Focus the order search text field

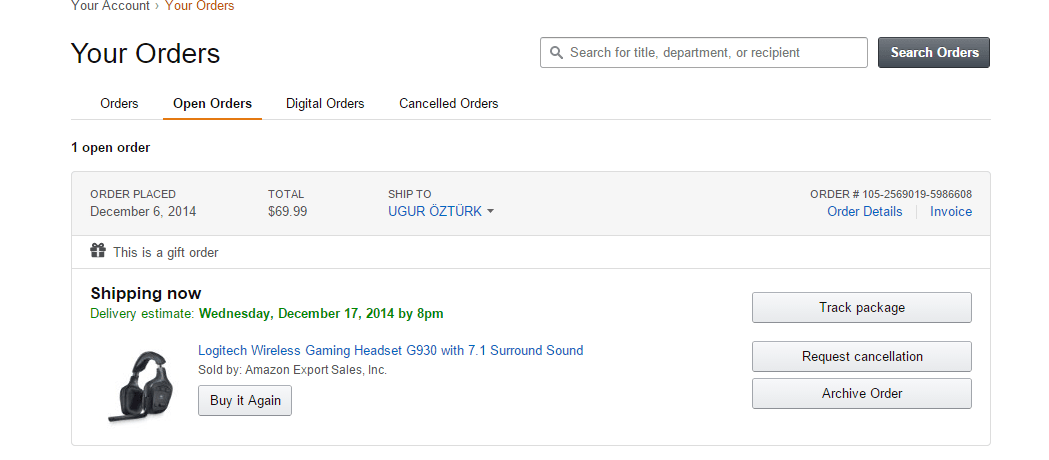710,53
